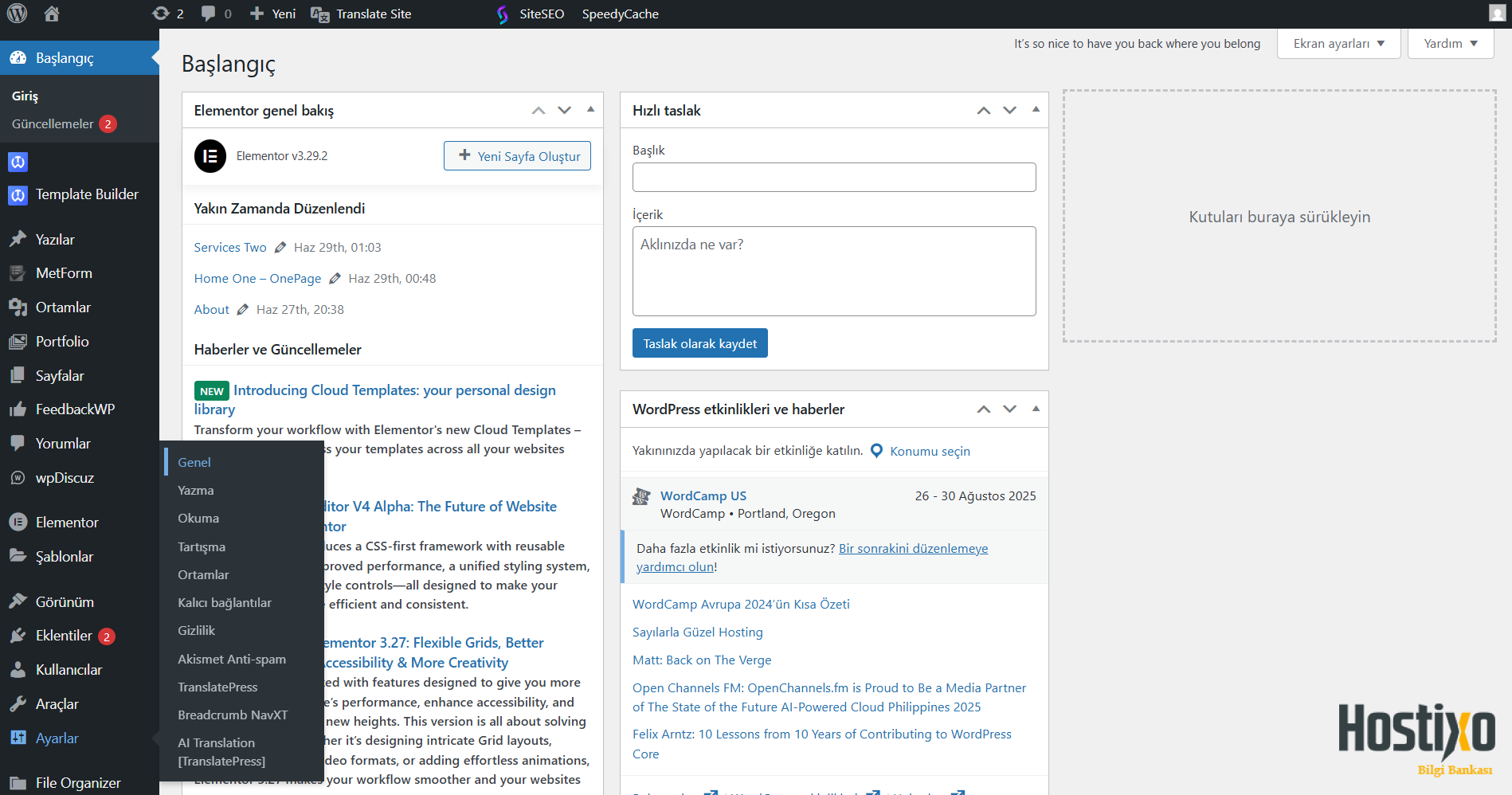
Task: Click the FeedbackWP thumbs-up icon
Action: (x=18, y=409)
